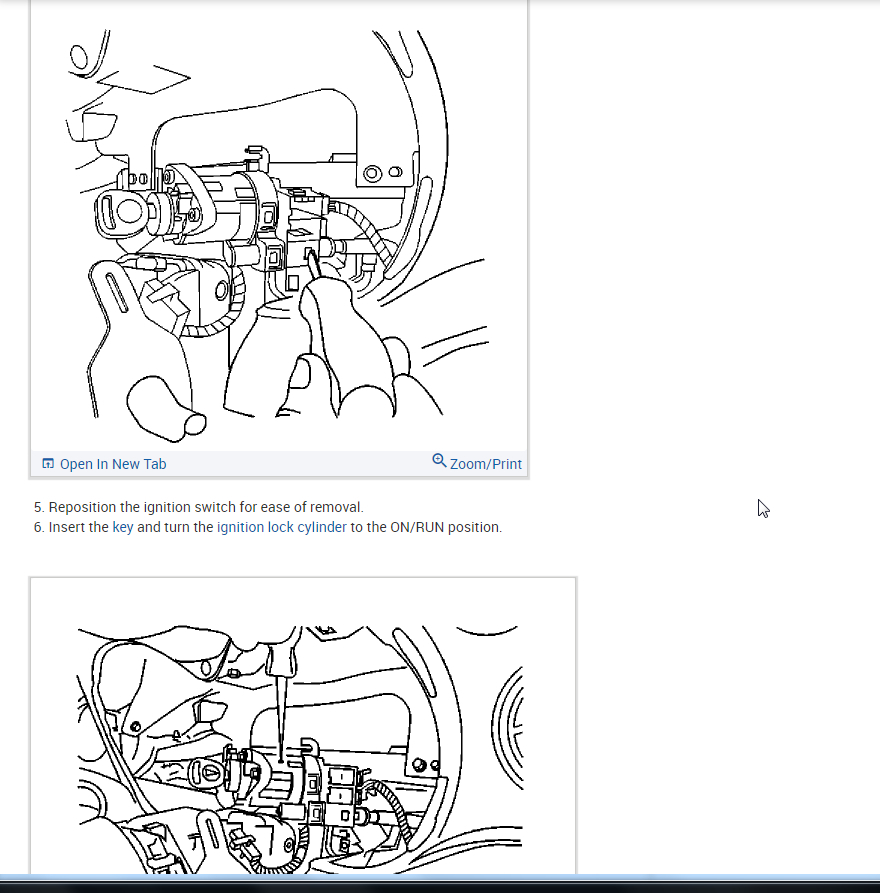
Task: Open the 'key' hyperlink in step 6
Action: [122, 527]
